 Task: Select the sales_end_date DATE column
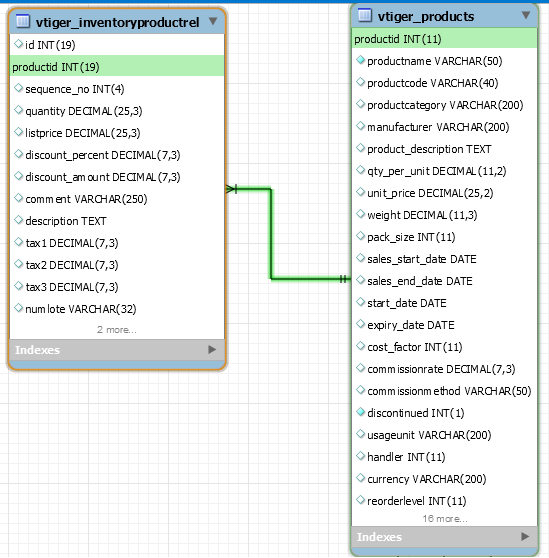(444, 281)
